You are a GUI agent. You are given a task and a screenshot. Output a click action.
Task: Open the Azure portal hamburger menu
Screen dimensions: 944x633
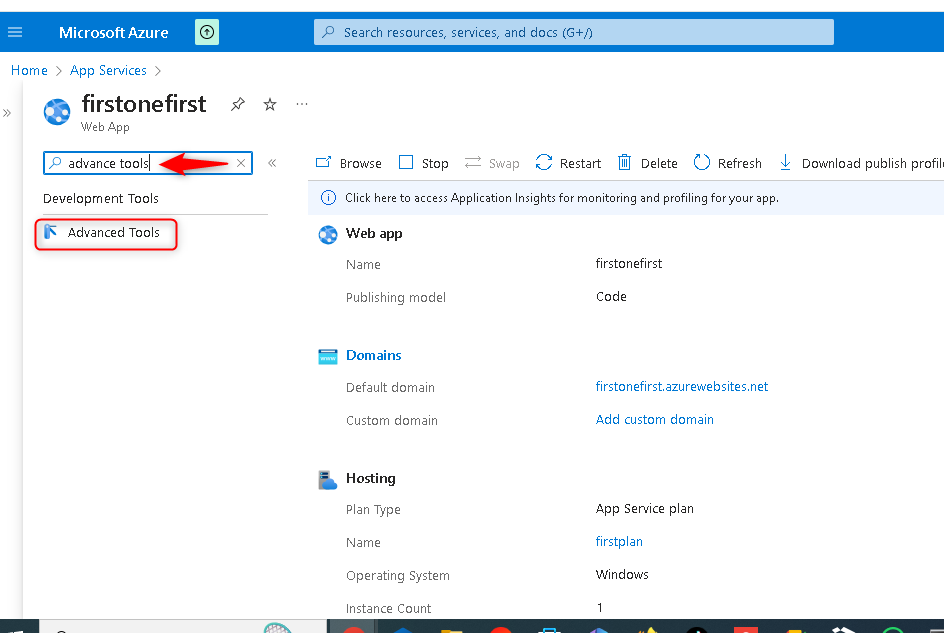[15, 32]
